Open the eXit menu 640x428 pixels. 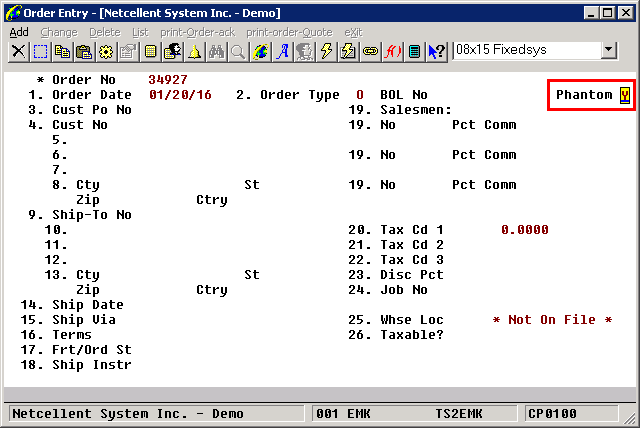(353, 32)
